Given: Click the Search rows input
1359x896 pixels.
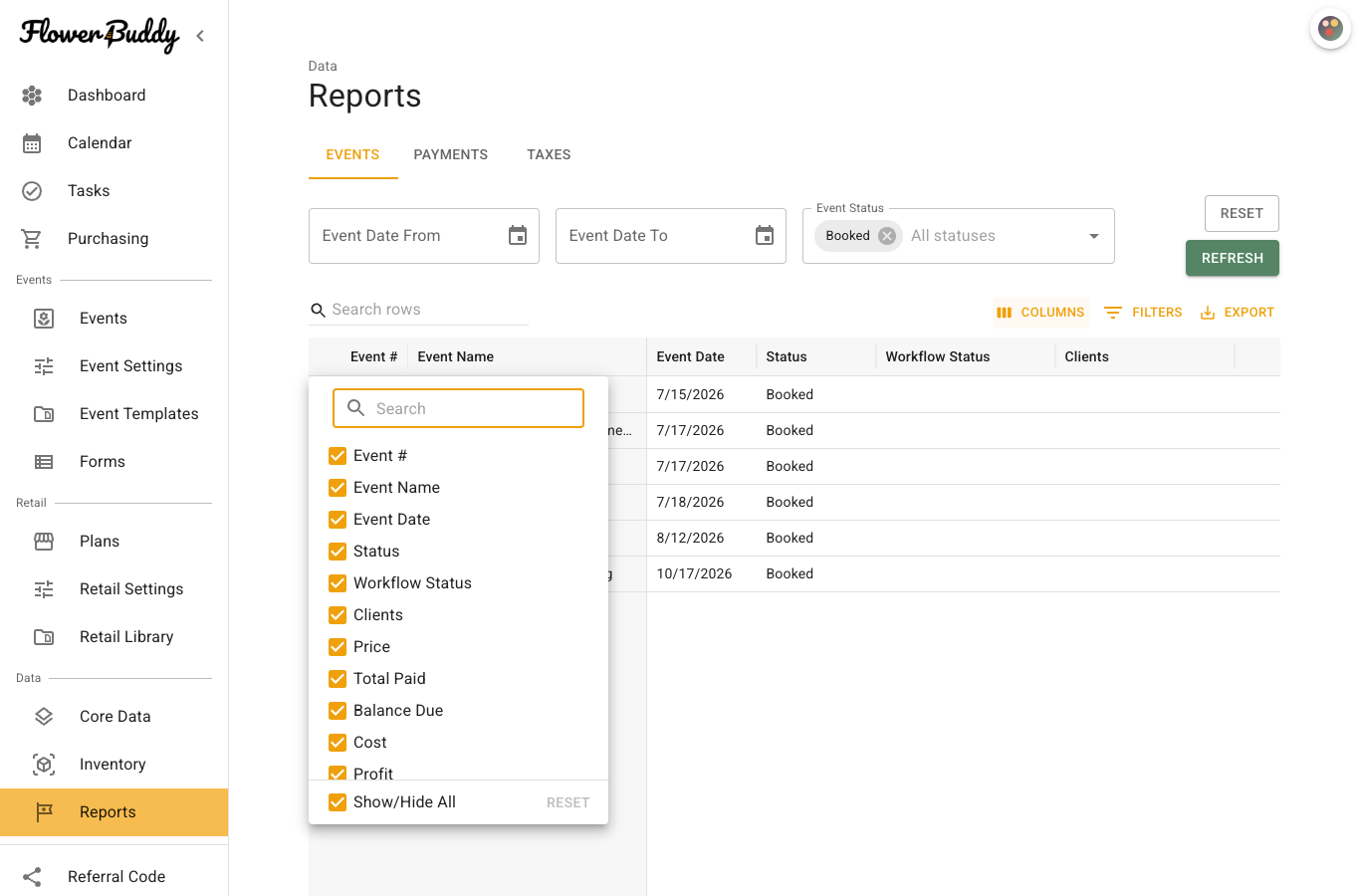Looking at the screenshot, I should 418,310.
